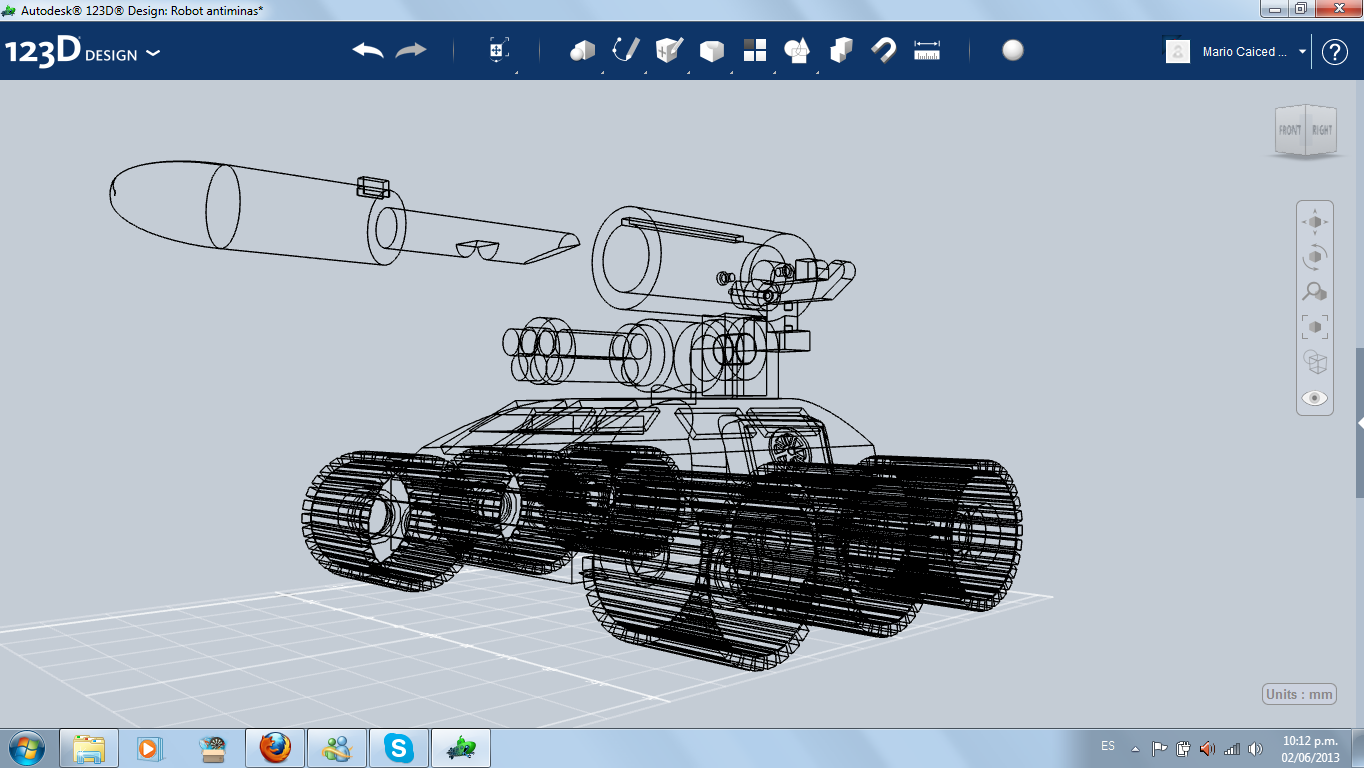
Task: Open the taskbar clock showing 10:12 p.m.
Action: click(x=1310, y=748)
